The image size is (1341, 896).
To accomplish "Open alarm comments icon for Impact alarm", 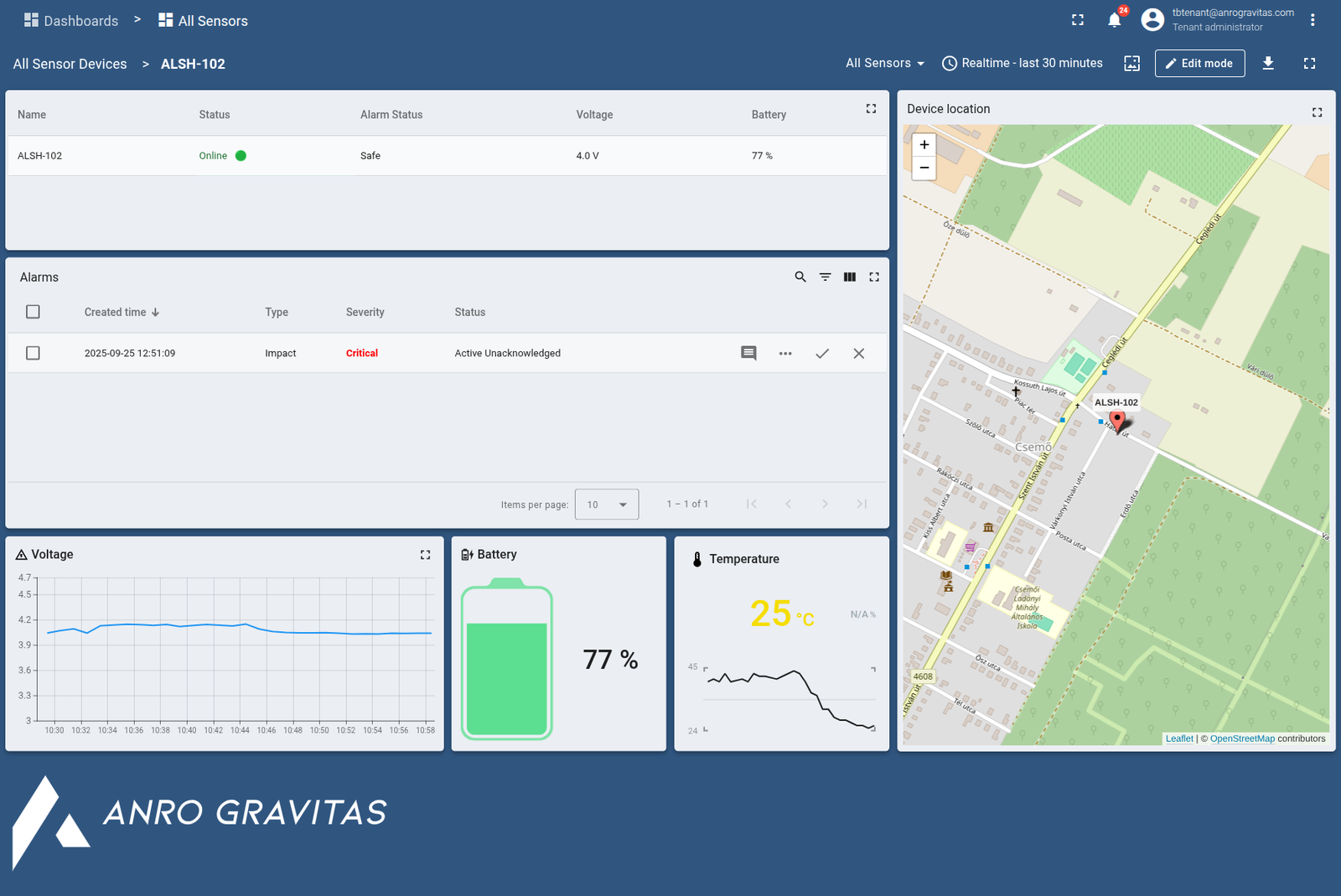I will pyautogui.click(x=748, y=354).
